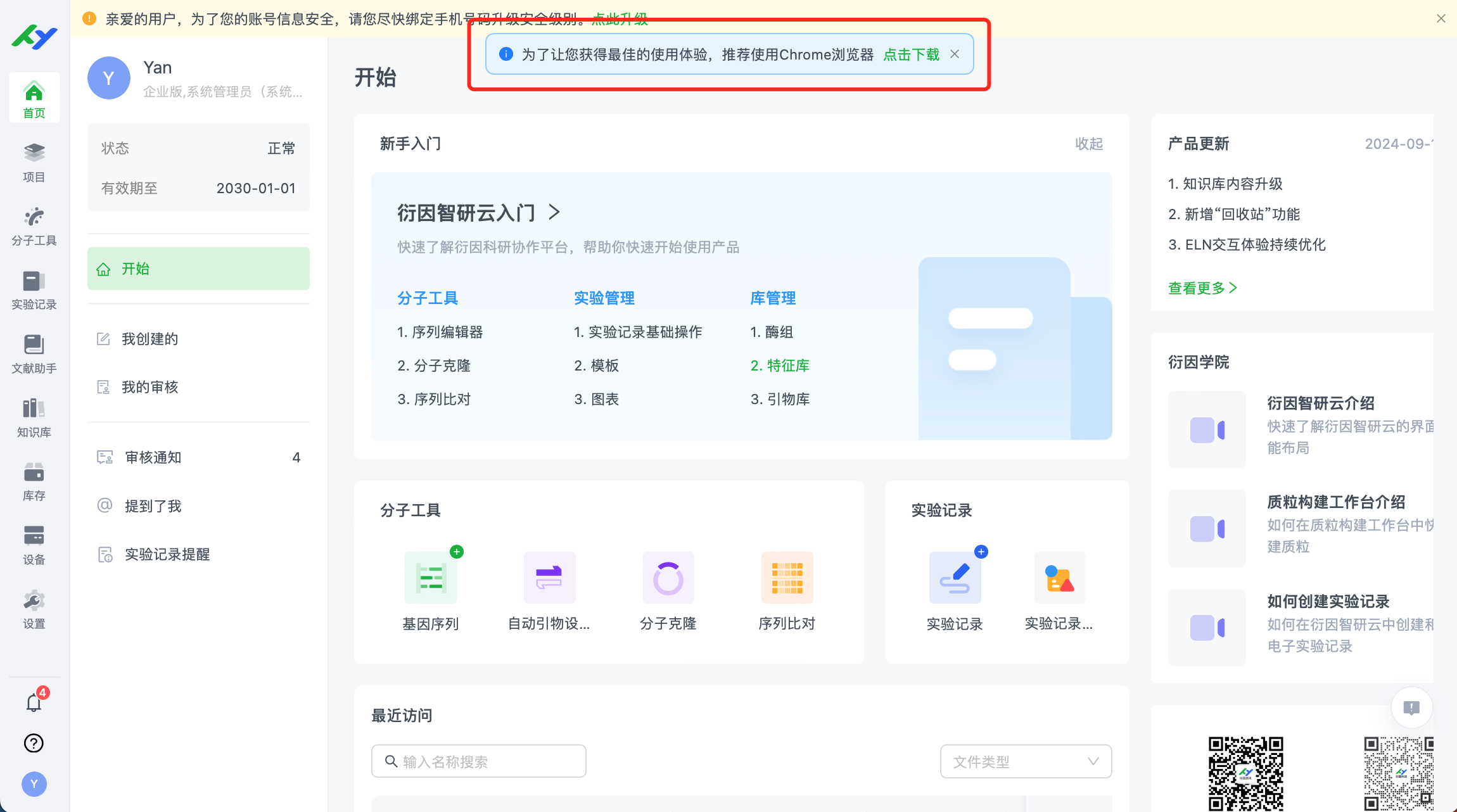
Task: Click the help question mark icon
Action: (34, 743)
